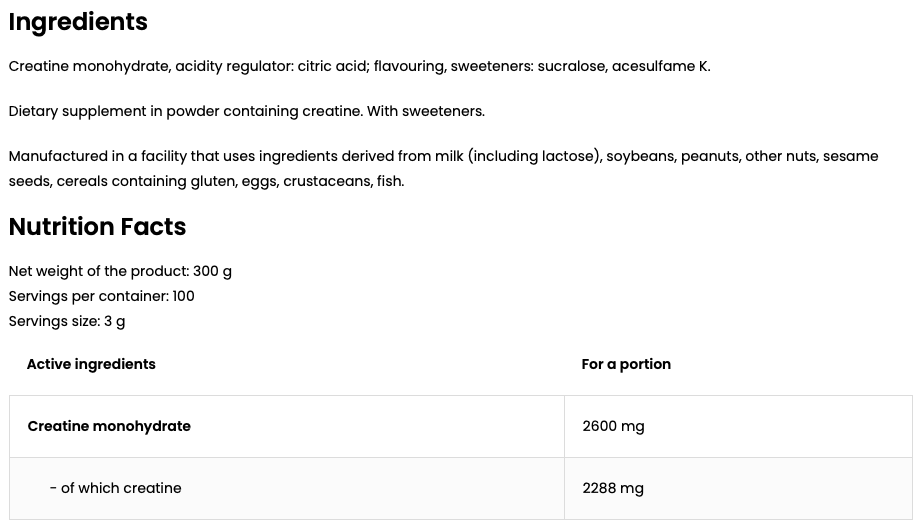
Task: Click the 'Servings per container: 100' line
Action: [102, 296]
